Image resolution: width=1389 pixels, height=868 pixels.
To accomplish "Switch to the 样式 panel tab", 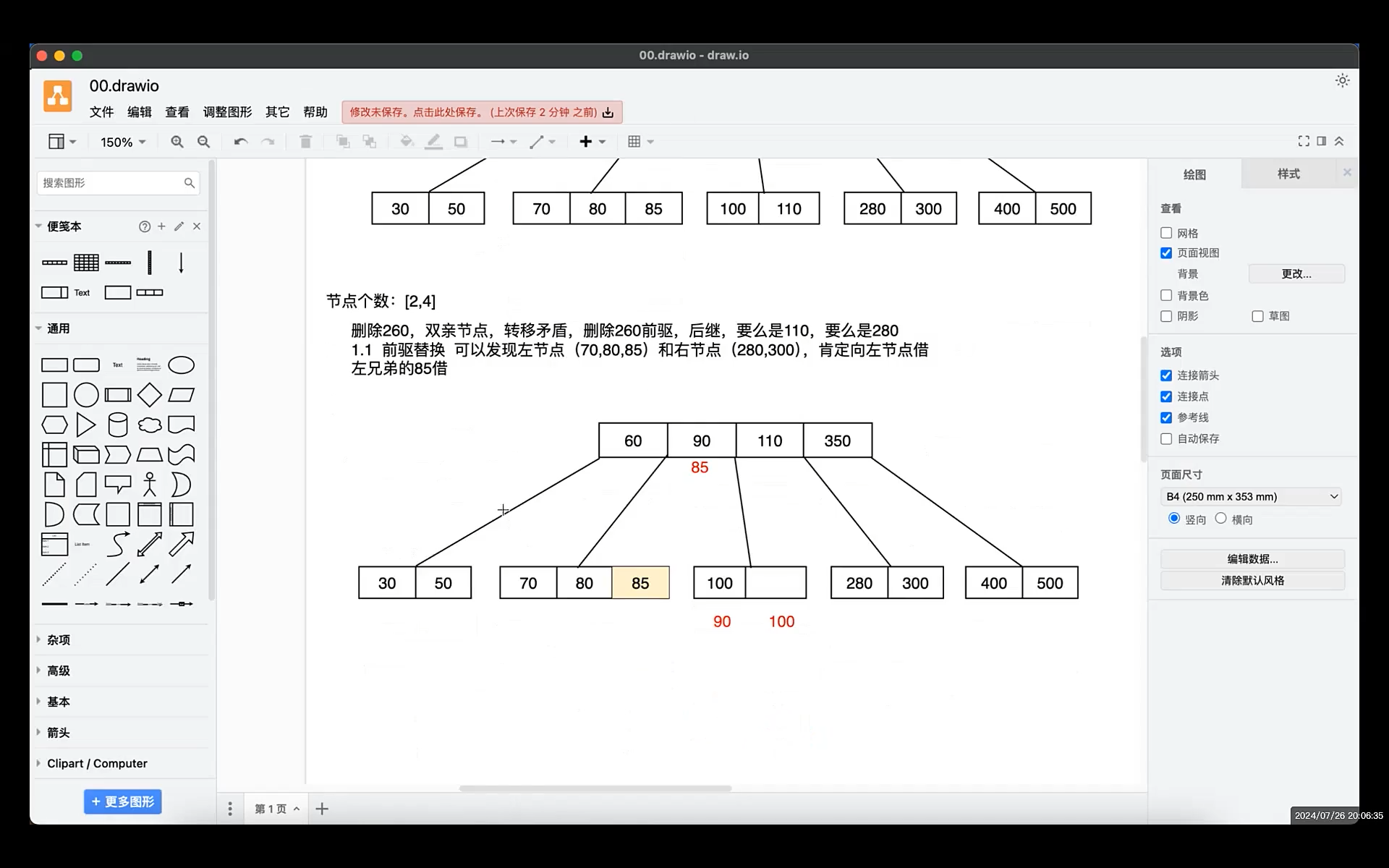I will (x=1288, y=174).
